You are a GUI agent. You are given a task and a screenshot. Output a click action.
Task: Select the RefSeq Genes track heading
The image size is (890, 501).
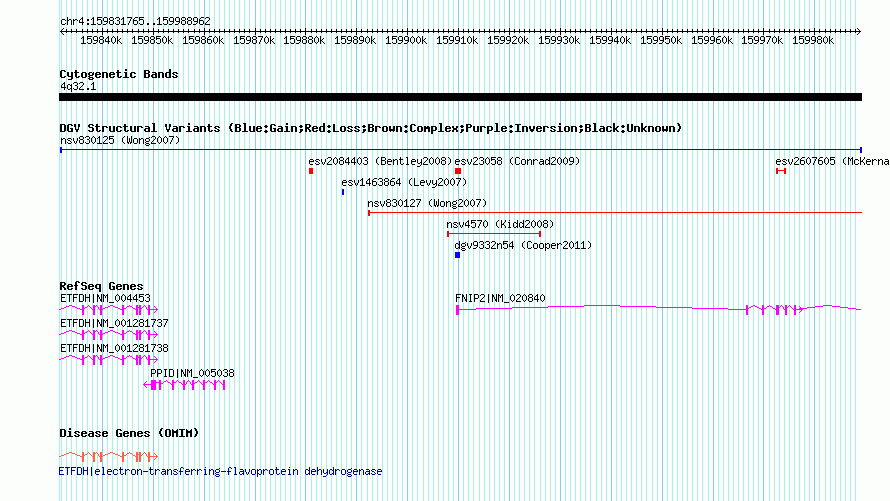[101, 286]
